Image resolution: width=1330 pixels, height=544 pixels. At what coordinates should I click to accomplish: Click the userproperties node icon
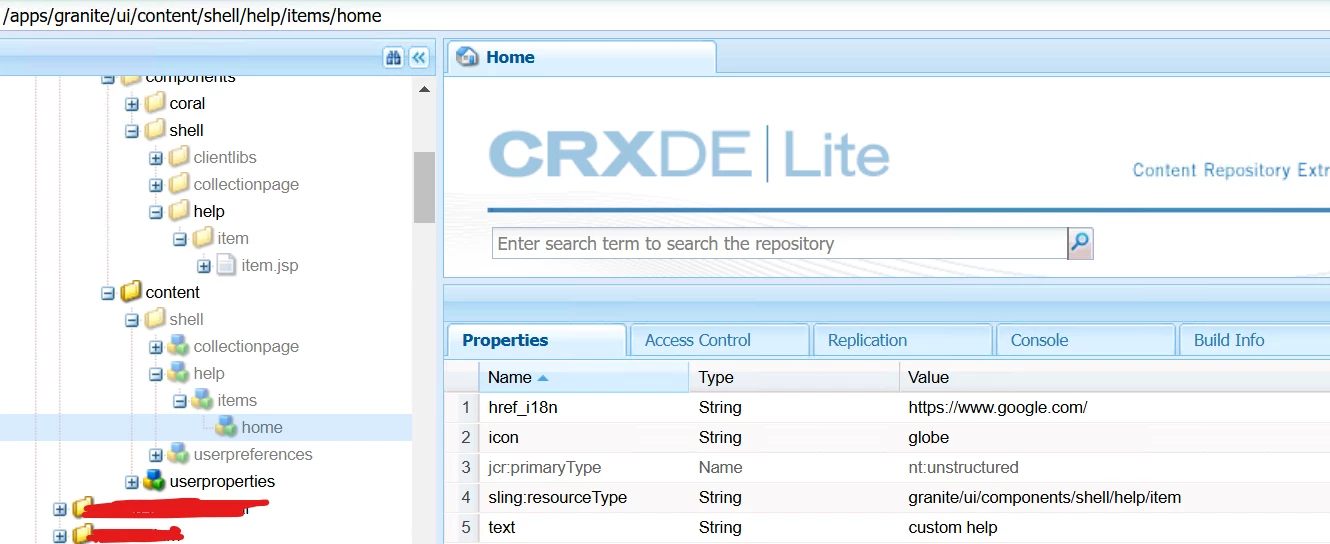(x=154, y=481)
